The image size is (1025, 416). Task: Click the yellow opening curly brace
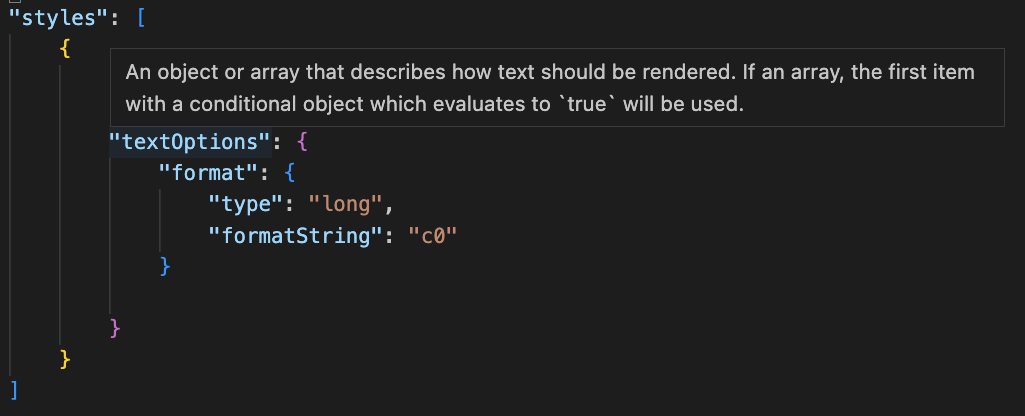pos(65,48)
